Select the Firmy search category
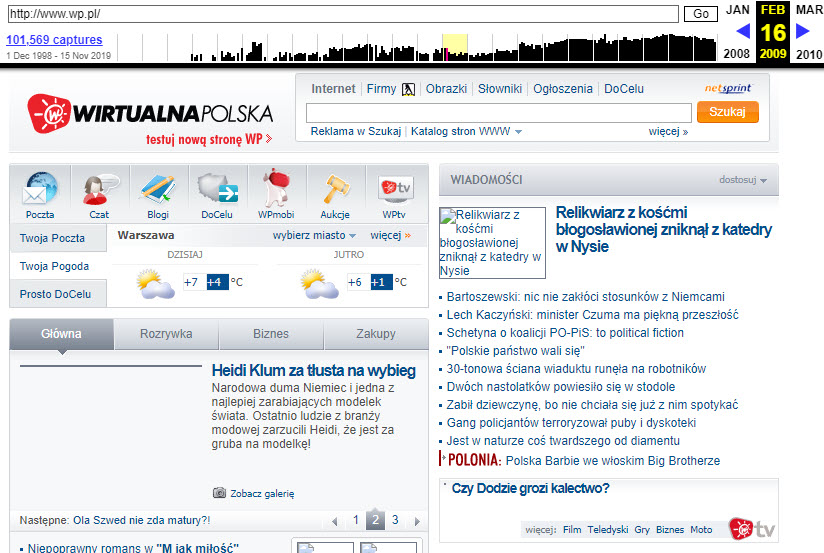 [x=382, y=89]
